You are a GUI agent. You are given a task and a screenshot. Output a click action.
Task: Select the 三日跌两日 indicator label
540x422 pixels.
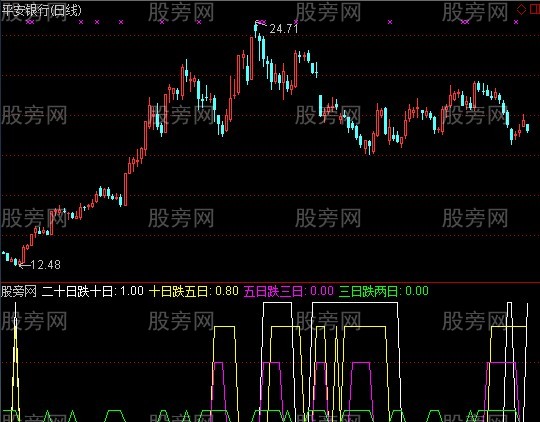tap(369, 291)
